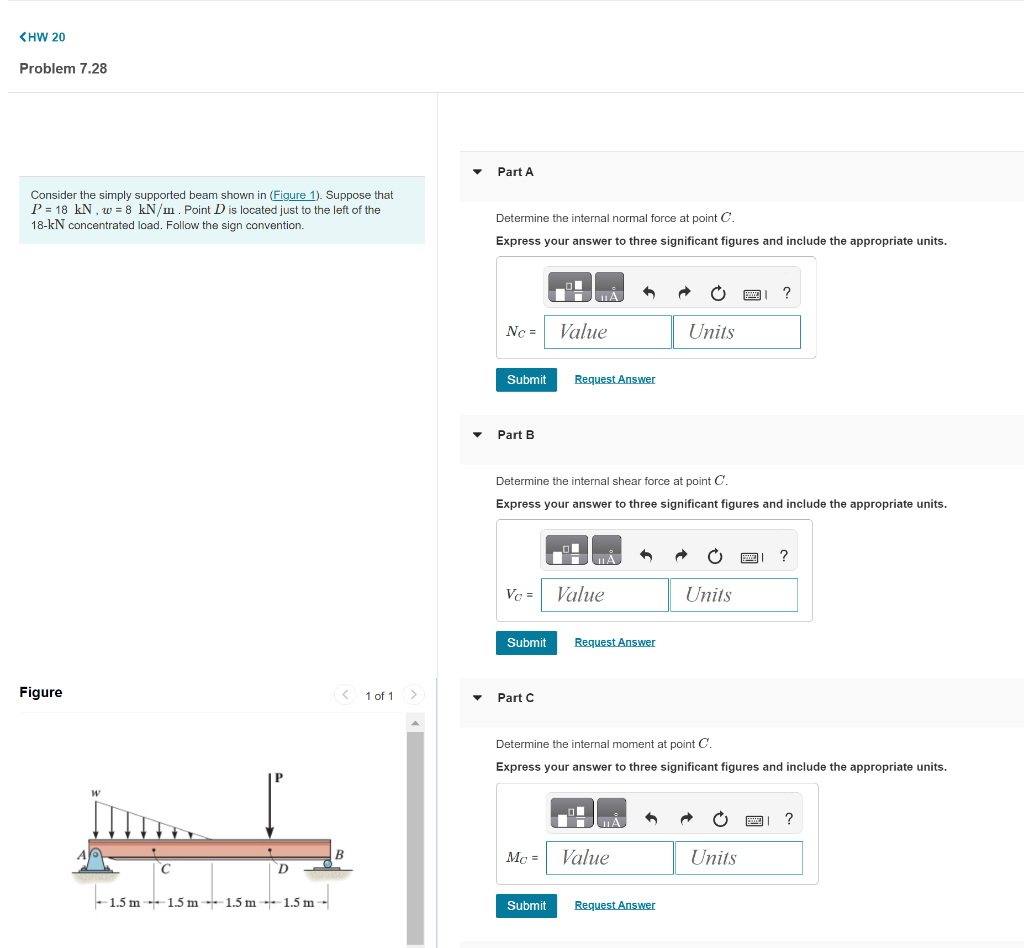Open symbols (Å) icon in Part B toolbar
The height and width of the screenshot is (948, 1024).
[x=607, y=550]
